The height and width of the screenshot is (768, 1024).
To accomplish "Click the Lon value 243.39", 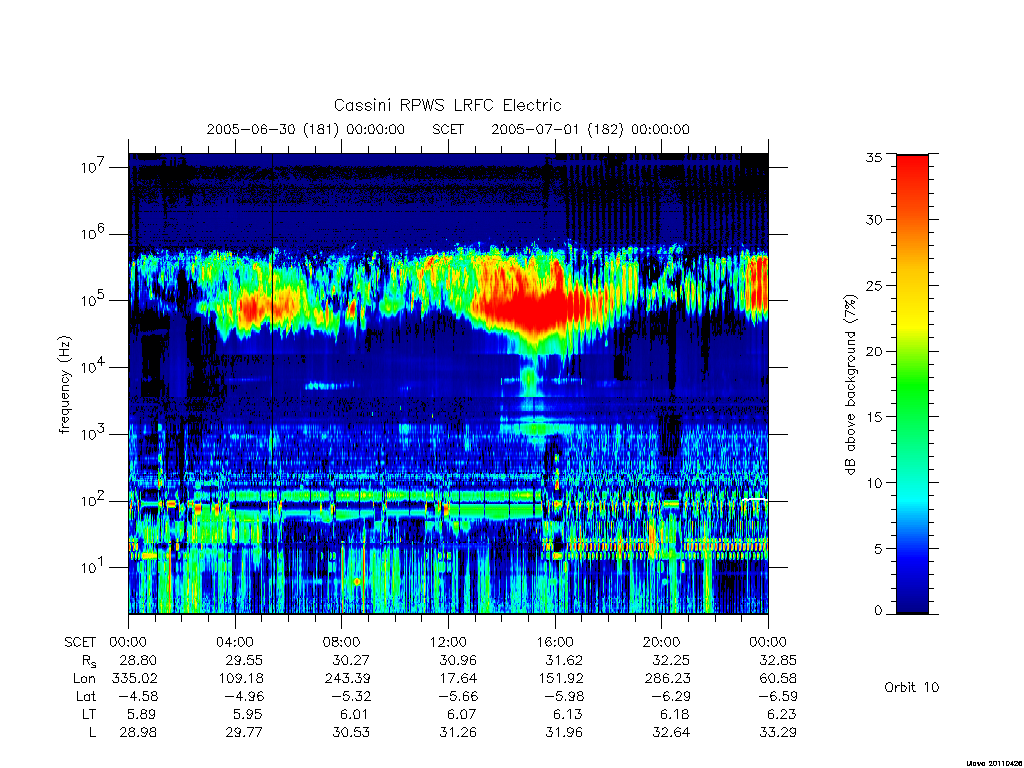I will coord(347,679).
